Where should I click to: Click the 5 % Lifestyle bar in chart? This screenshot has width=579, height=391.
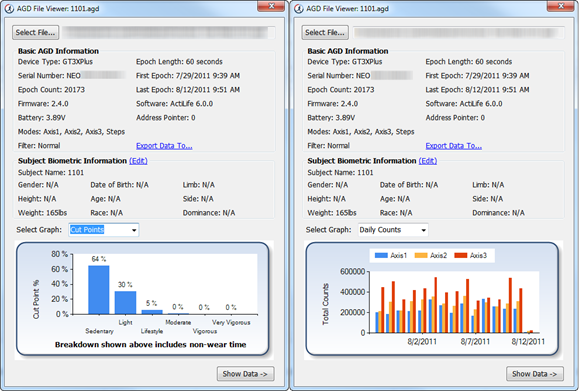pos(152,312)
